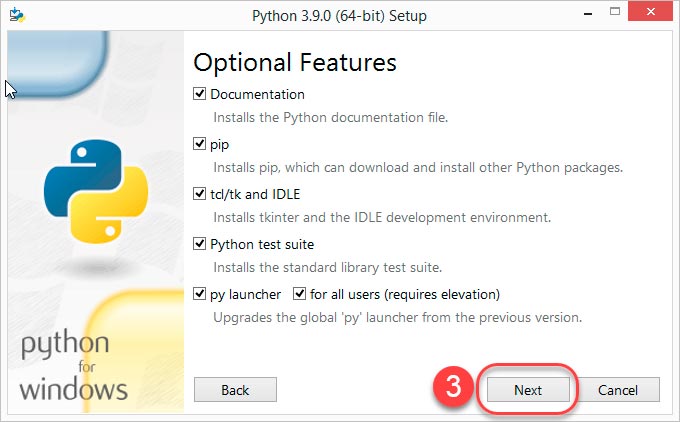This screenshot has height=422, width=680.
Task: Click the 'Upgrades the global py launcher' text
Action: click(397, 317)
